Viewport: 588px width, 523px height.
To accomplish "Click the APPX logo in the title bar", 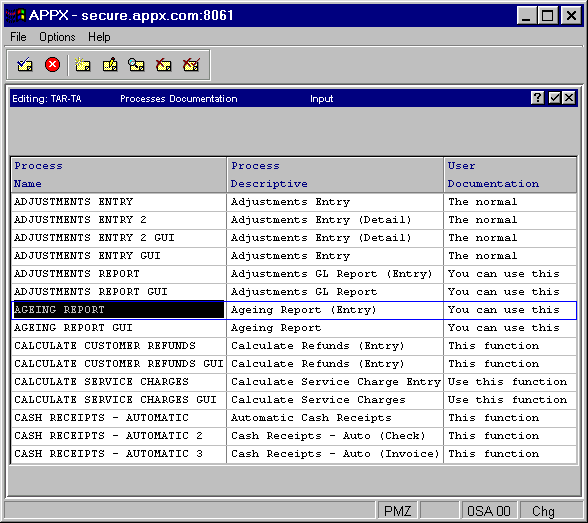I will click(x=15, y=15).
